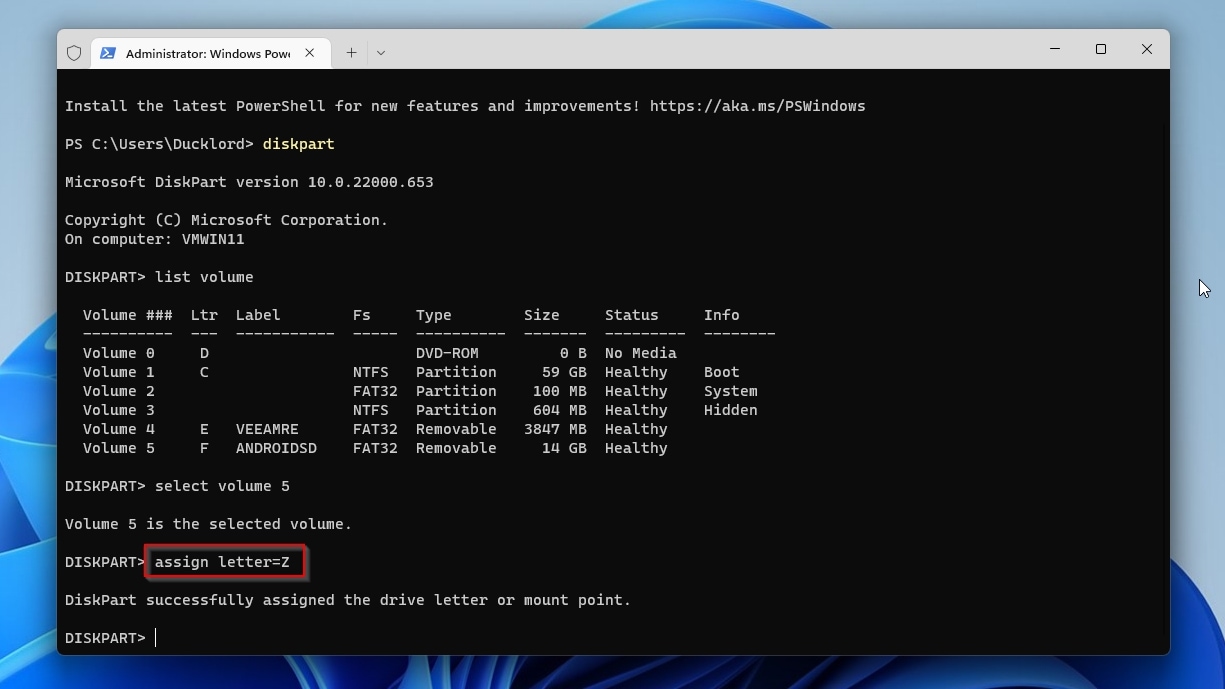Image resolution: width=1225 pixels, height=689 pixels.
Task: Select the highlighted assign letter=Z command
Action: coord(224,561)
